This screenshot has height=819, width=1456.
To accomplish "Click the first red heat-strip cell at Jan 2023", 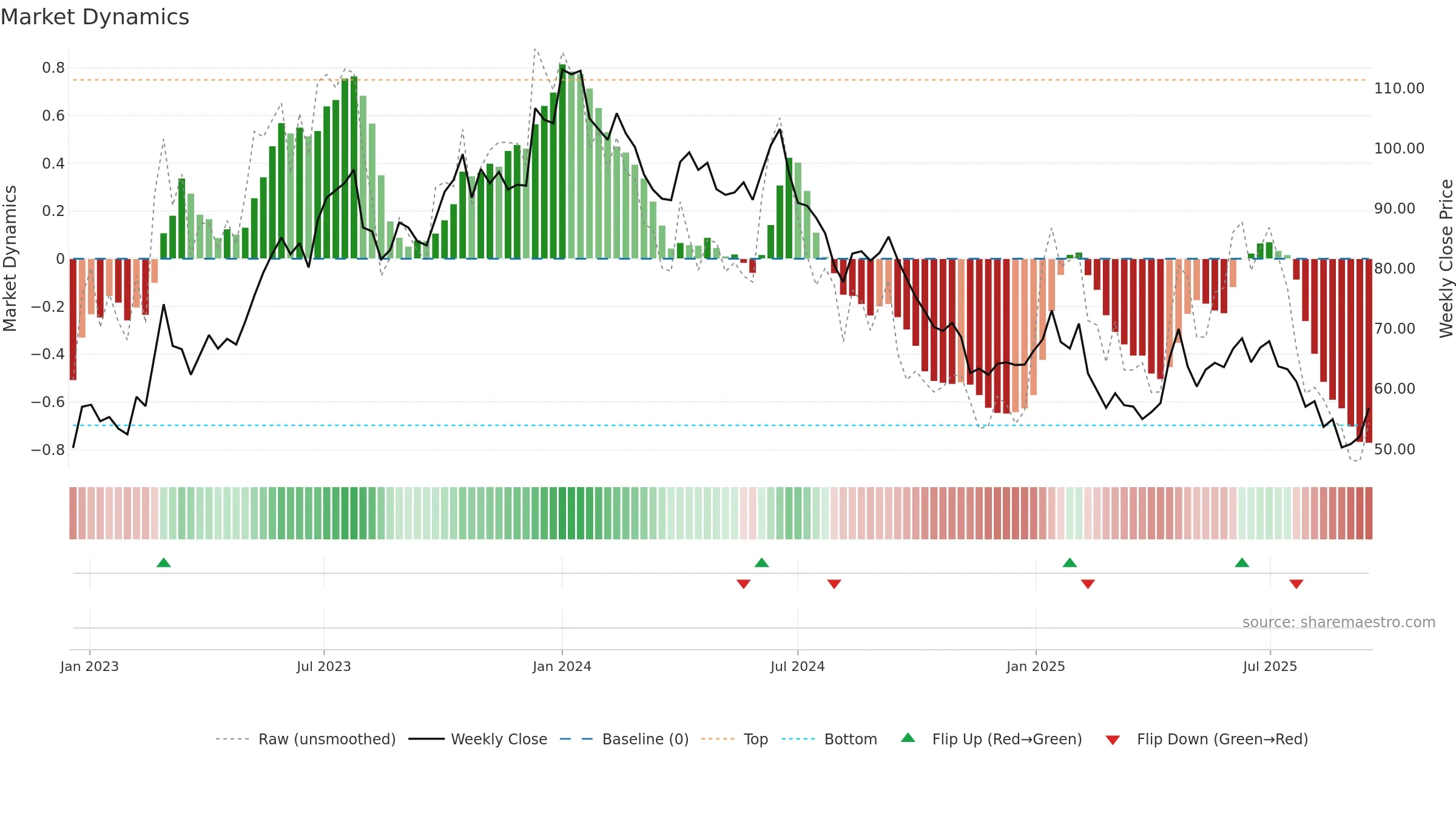I will coord(73,513).
